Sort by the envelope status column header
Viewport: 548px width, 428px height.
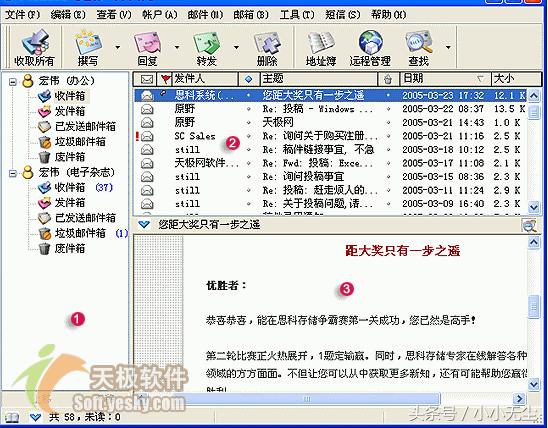click(x=146, y=79)
